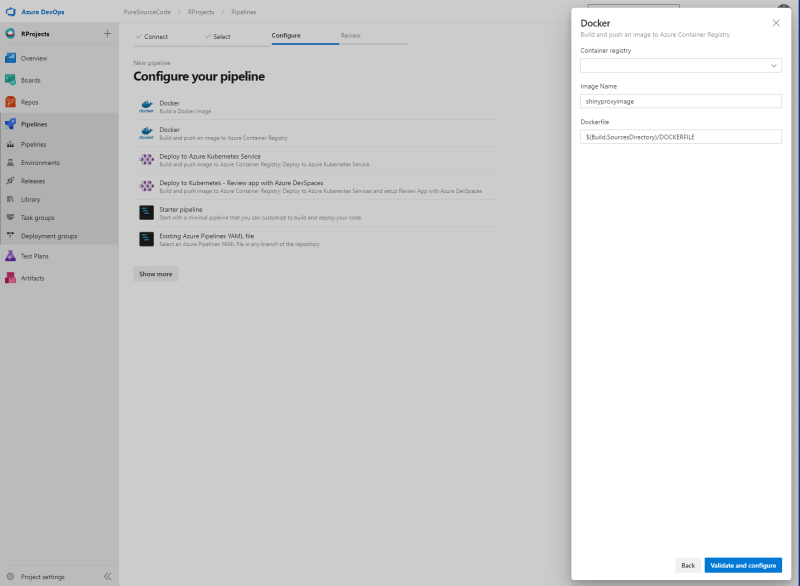Open the Overview sidebar icon
This screenshot has height=586, width=800.
pos(10,58)
